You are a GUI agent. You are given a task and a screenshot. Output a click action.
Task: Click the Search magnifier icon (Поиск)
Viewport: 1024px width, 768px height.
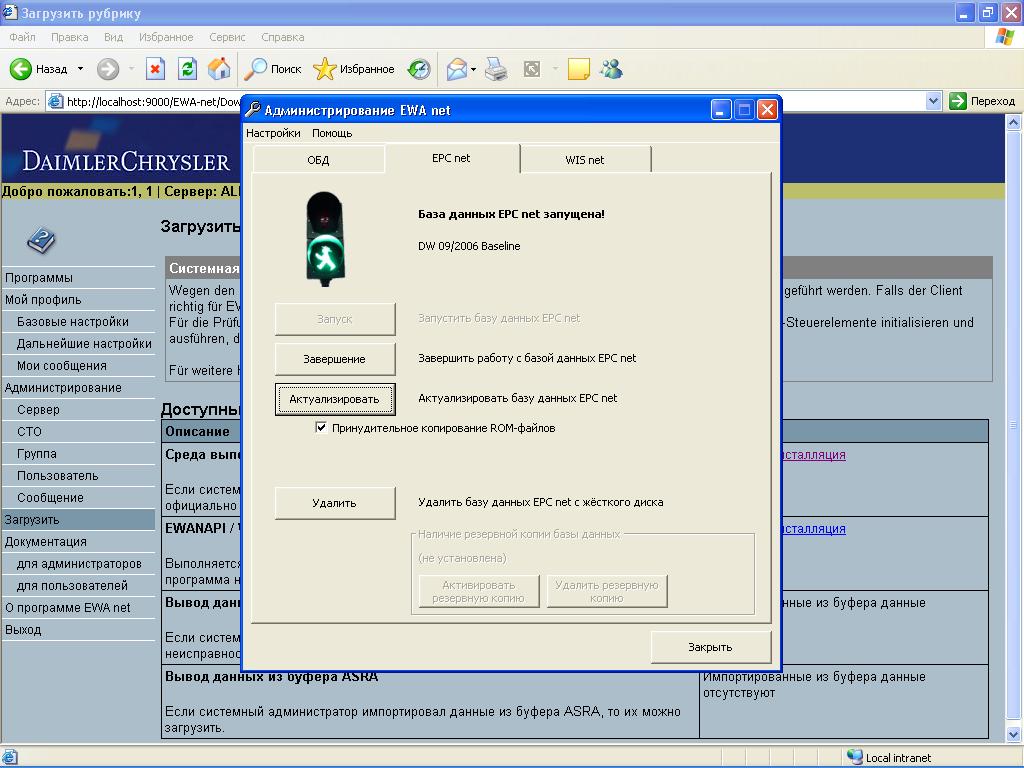(x=255, y=69)
